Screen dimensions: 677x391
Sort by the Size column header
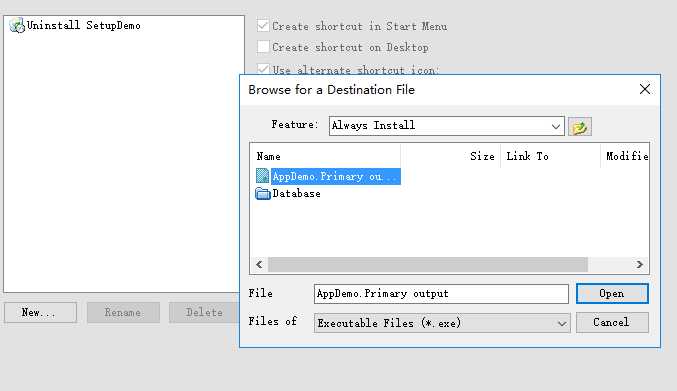[x=450, y=156]
